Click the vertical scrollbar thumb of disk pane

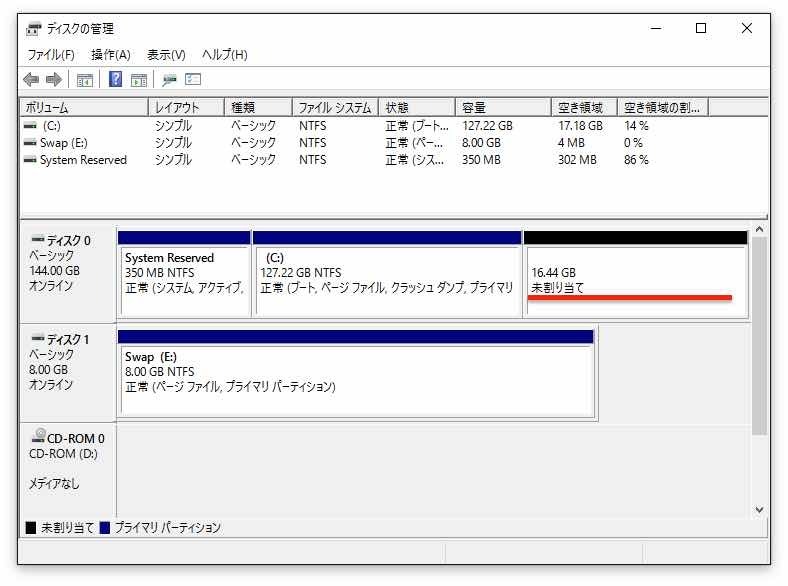coord(759,336)
